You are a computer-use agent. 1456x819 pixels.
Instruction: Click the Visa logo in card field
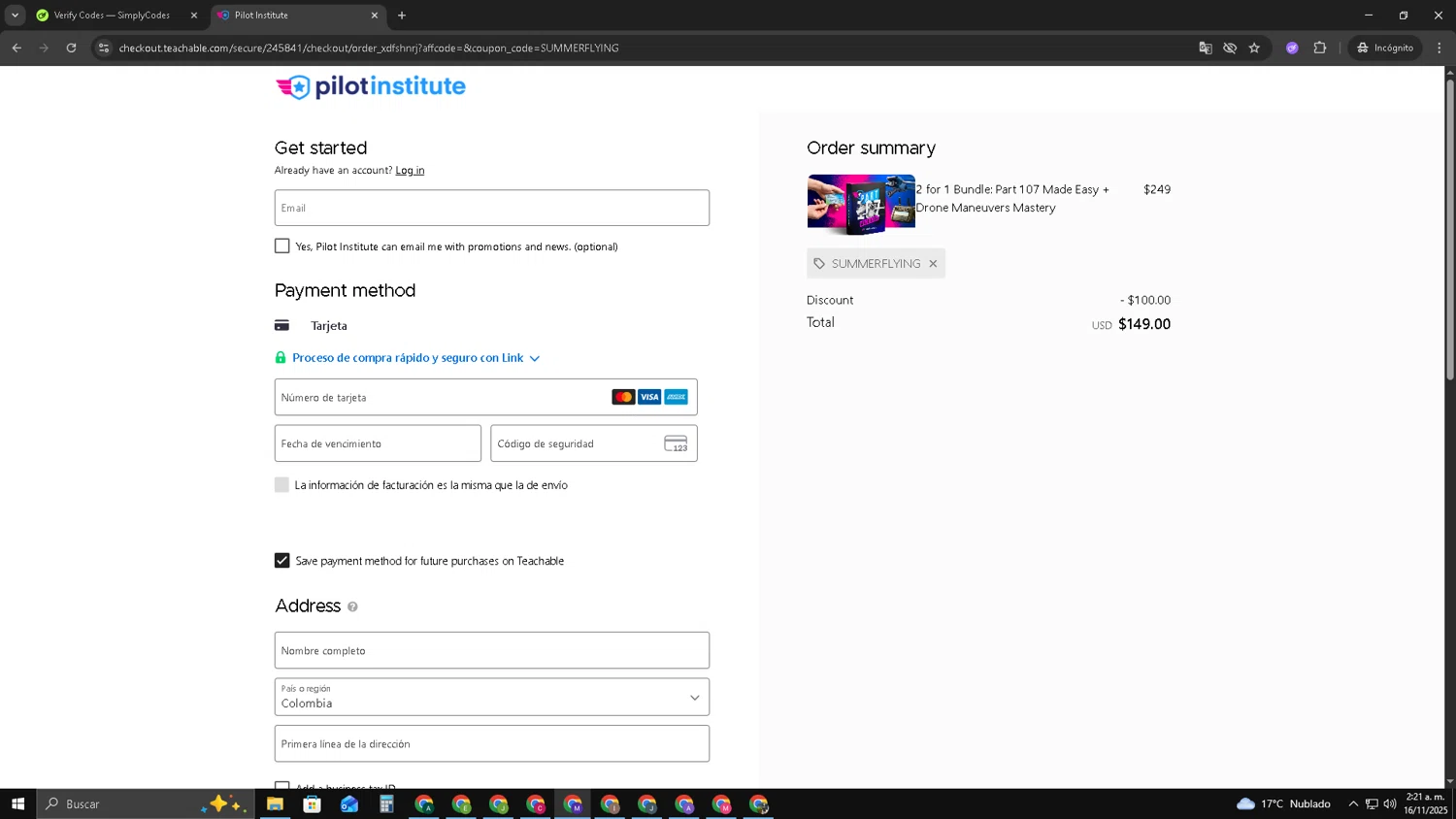pyautogui.click(x=649, y=397)
